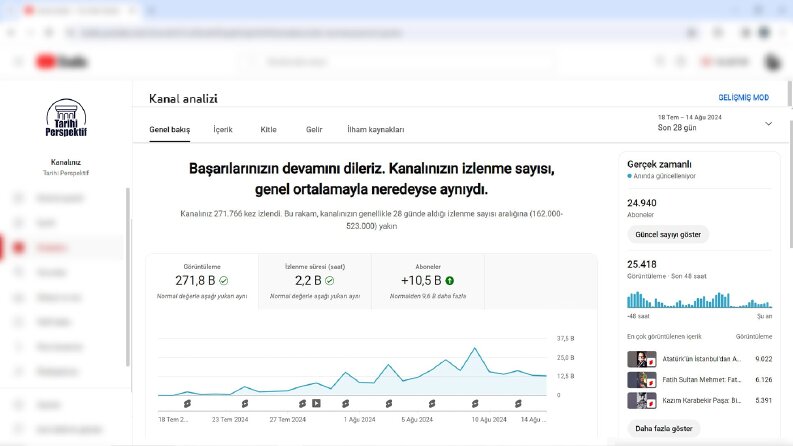Click the last 48 hours bar chart

699,300
